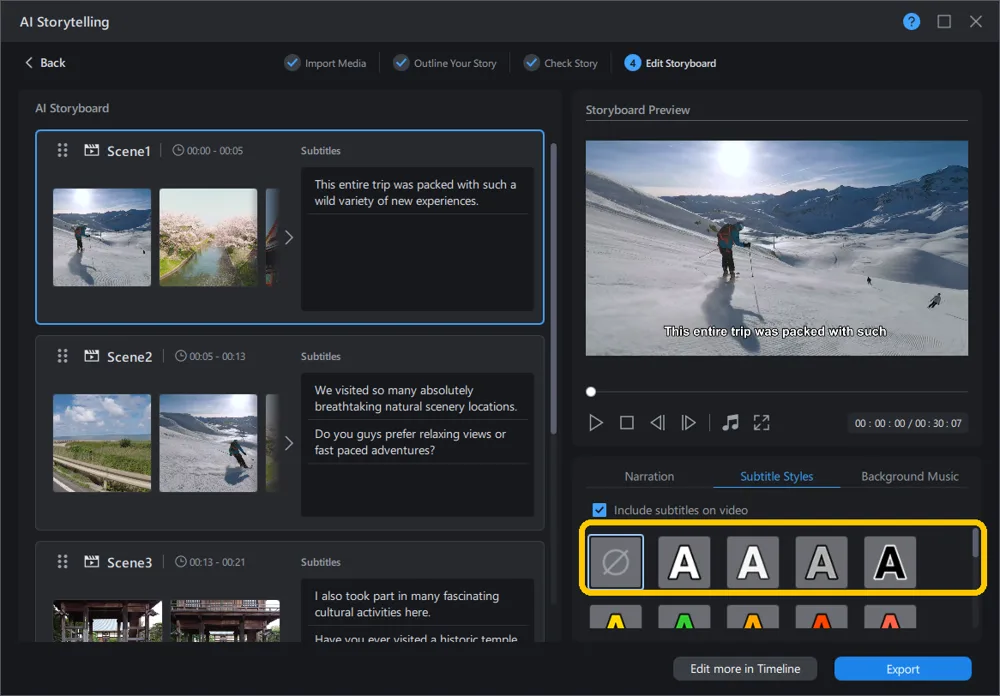Select cherry blossom canal thumbnail in Scene1
1000x696 pixels.
point(209,237)
